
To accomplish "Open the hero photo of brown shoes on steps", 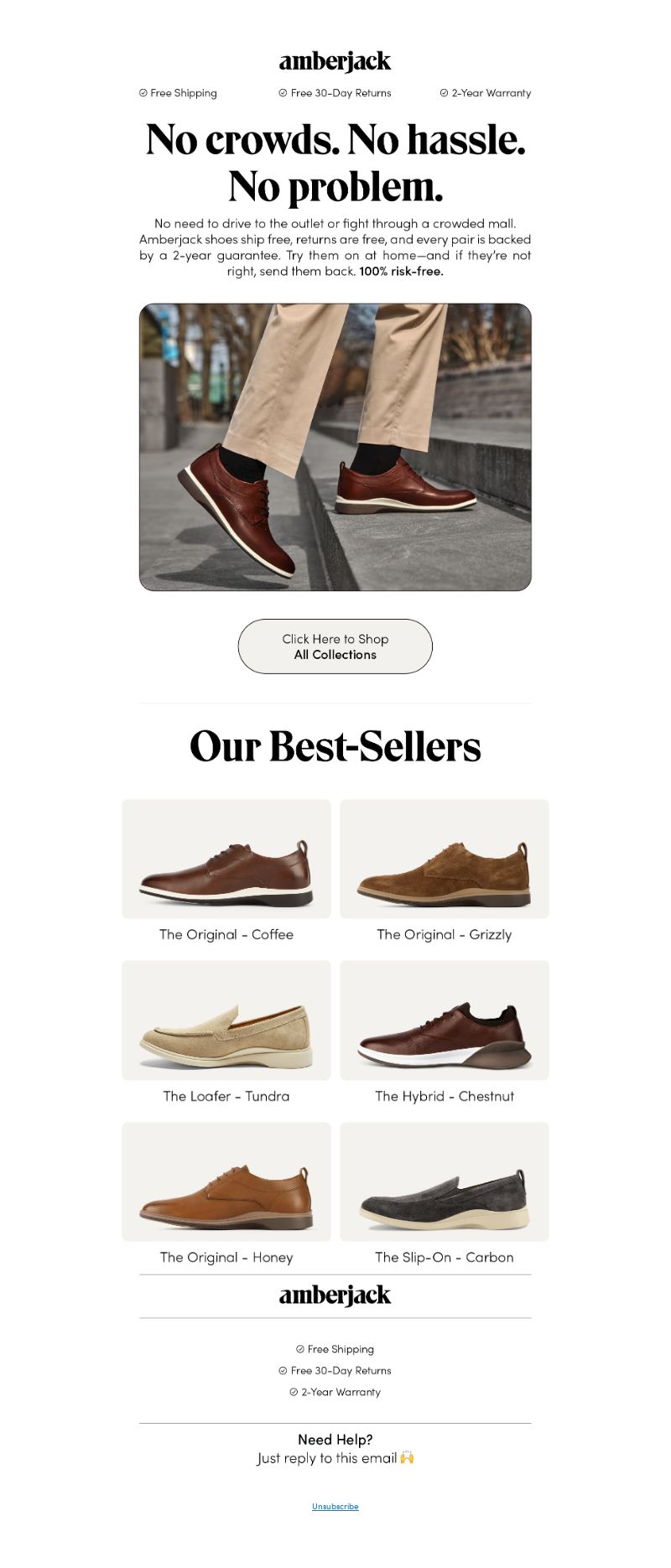I will [335, 447].
